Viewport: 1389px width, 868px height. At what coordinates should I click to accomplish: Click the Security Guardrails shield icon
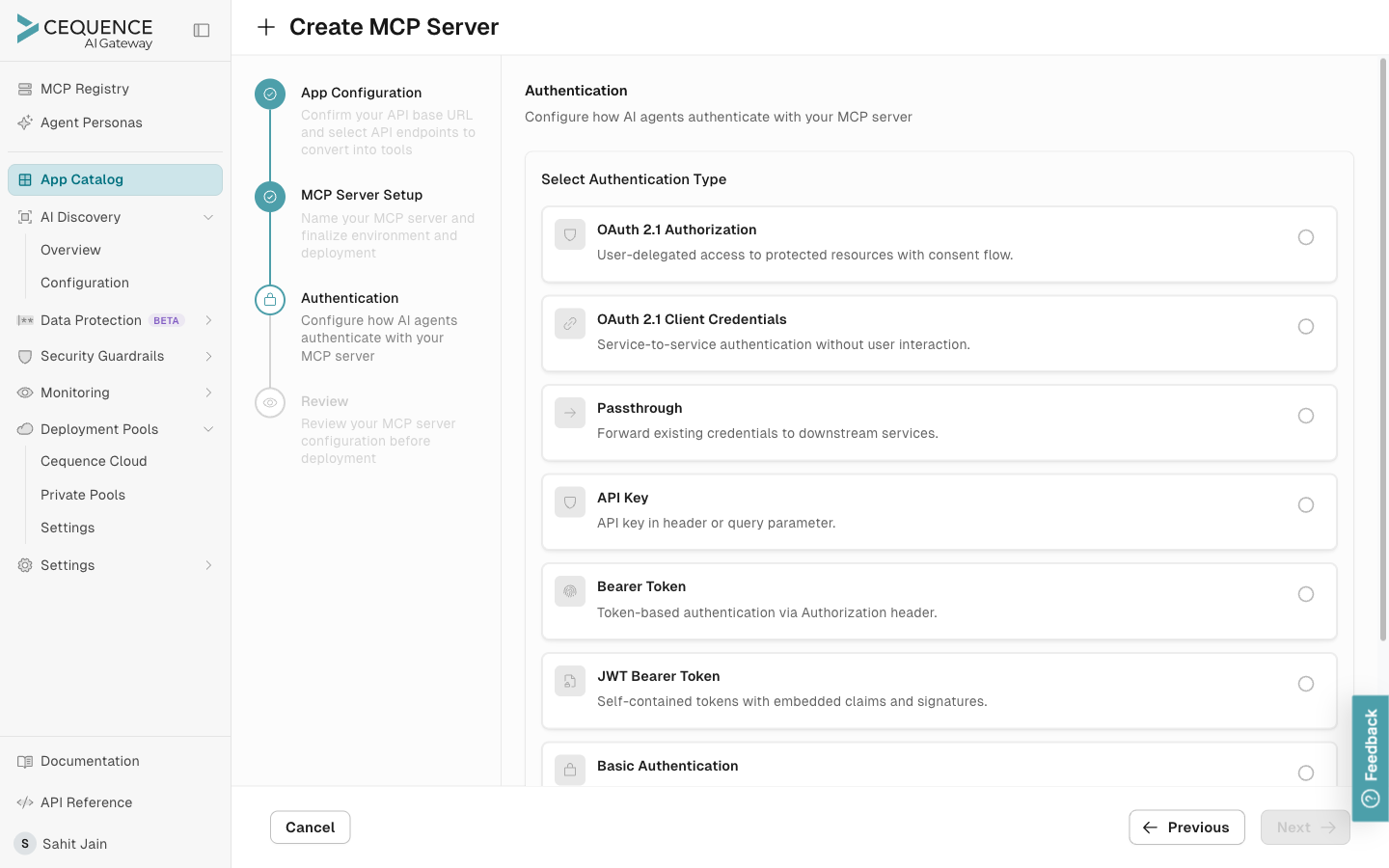point(25,356)
